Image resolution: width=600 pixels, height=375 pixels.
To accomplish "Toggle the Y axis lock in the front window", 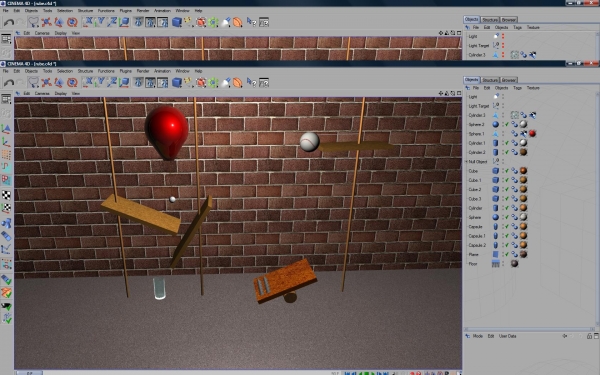I will pyautogui.click(x=100, y=82).
